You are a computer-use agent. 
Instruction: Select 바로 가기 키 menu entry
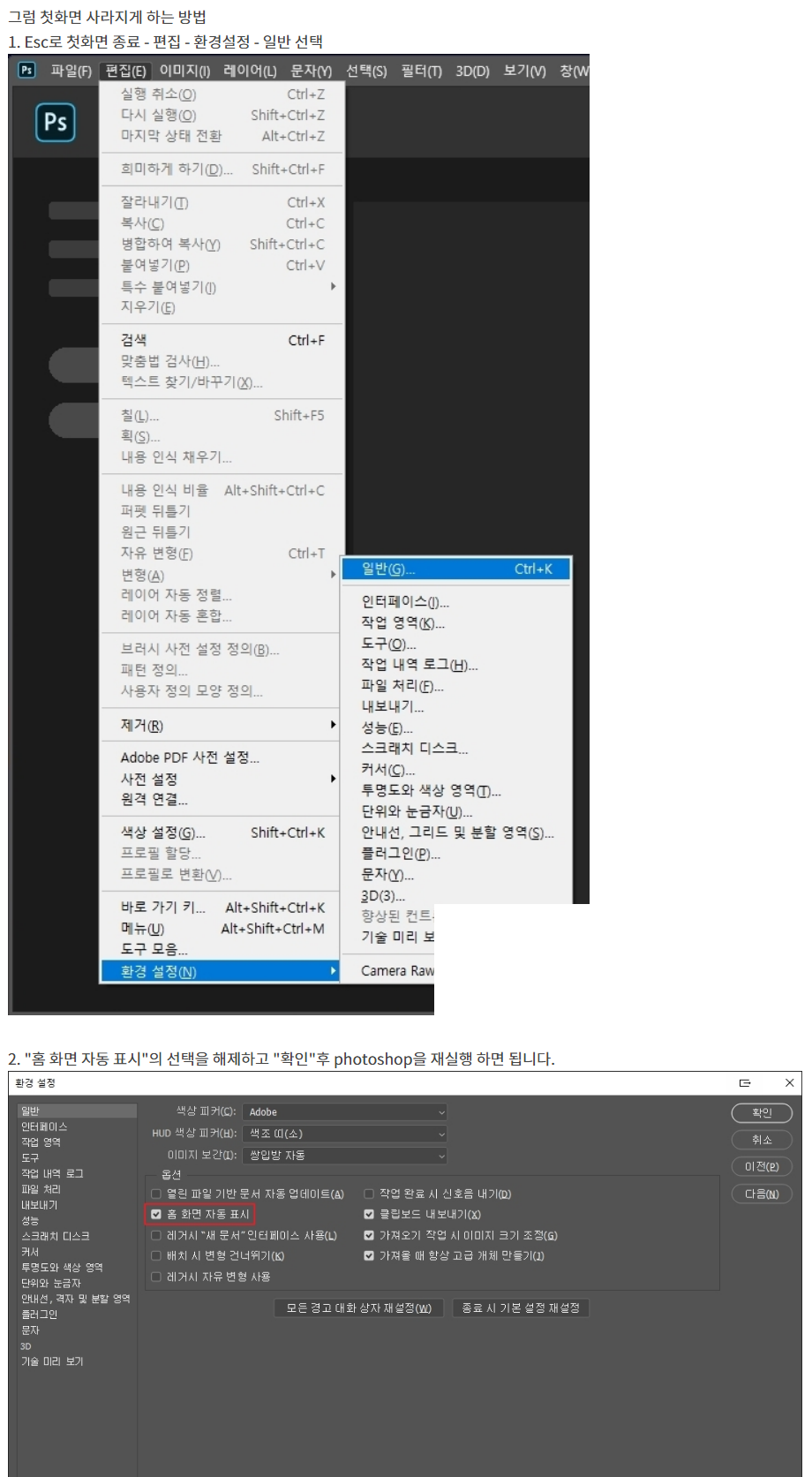pos(221,908)
